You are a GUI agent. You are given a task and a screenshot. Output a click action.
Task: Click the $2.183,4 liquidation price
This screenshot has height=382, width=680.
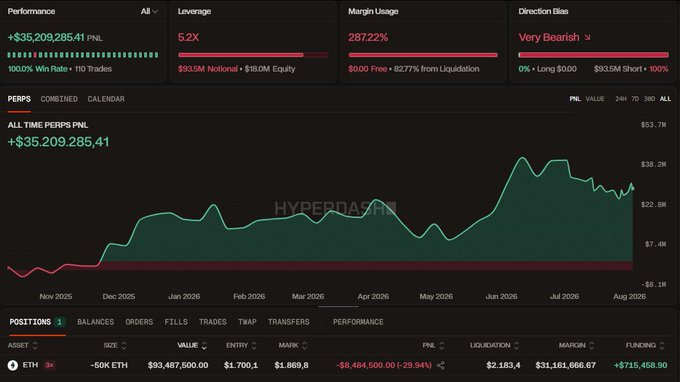pyautogui.click(x=503, y=365)
